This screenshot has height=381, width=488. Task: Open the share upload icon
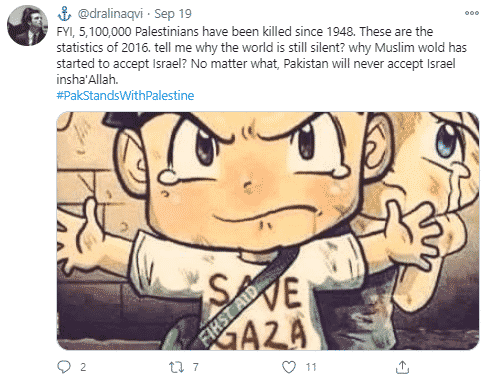402,367
